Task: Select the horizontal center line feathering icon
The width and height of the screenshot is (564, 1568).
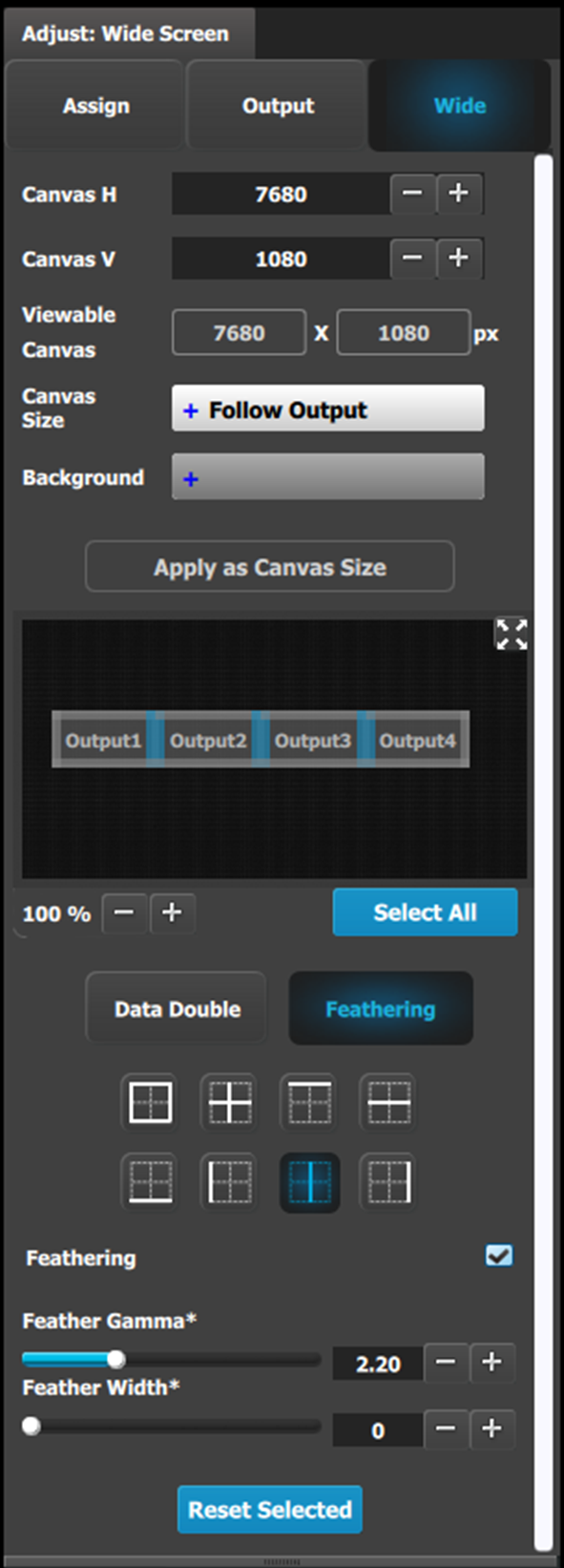Action: pyautogui.click(x=388, y=1102)
